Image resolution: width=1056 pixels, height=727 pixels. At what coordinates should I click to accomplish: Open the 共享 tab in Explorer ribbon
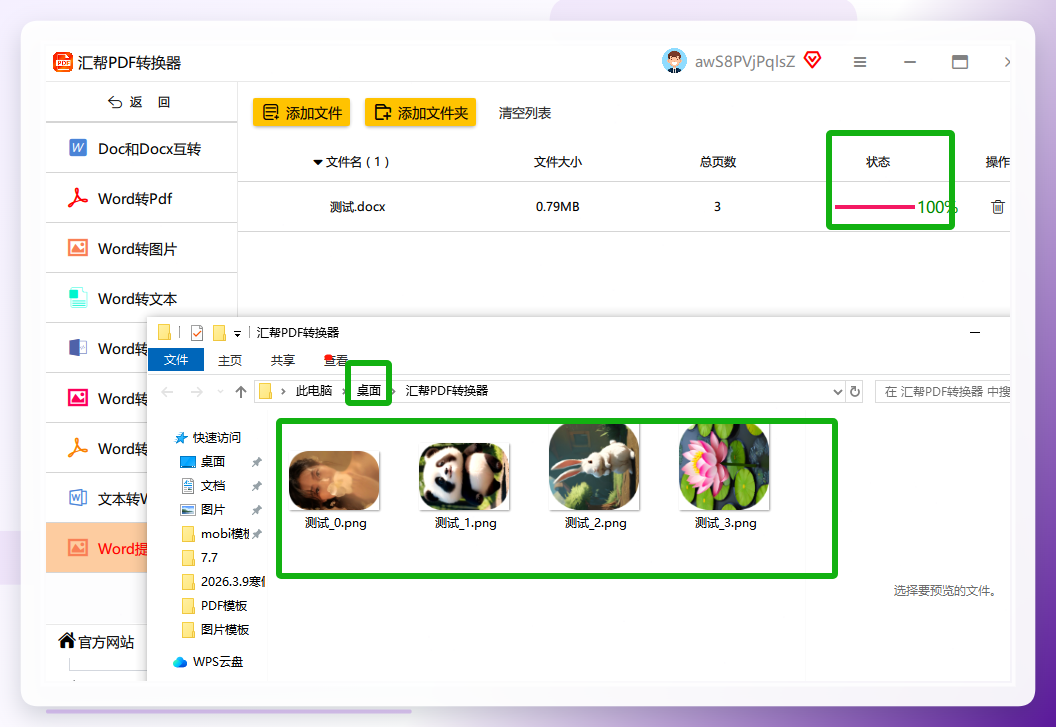pyautogui.click(x=283, y=360)
